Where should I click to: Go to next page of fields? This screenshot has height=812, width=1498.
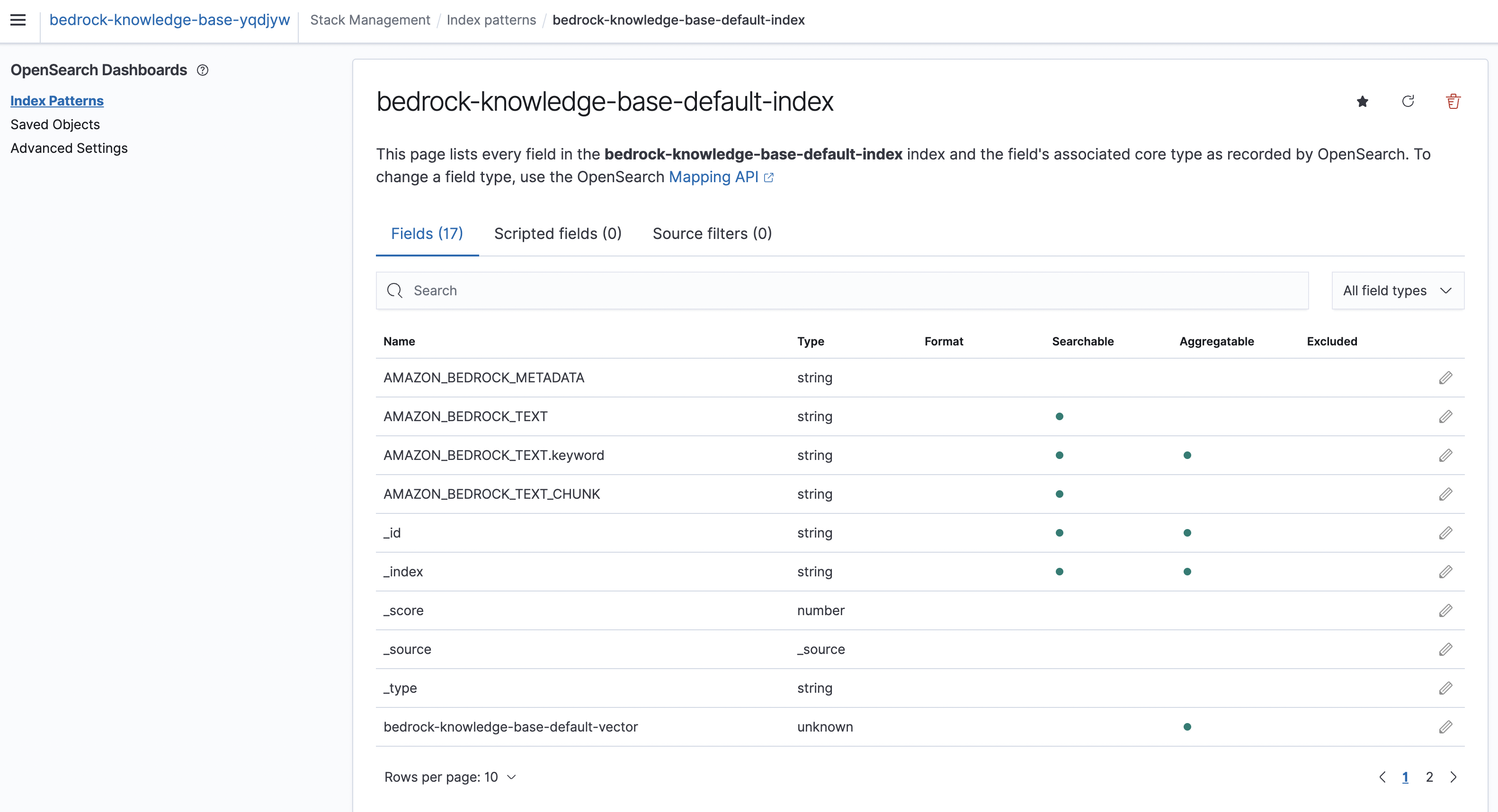(x=1453, y=777)
